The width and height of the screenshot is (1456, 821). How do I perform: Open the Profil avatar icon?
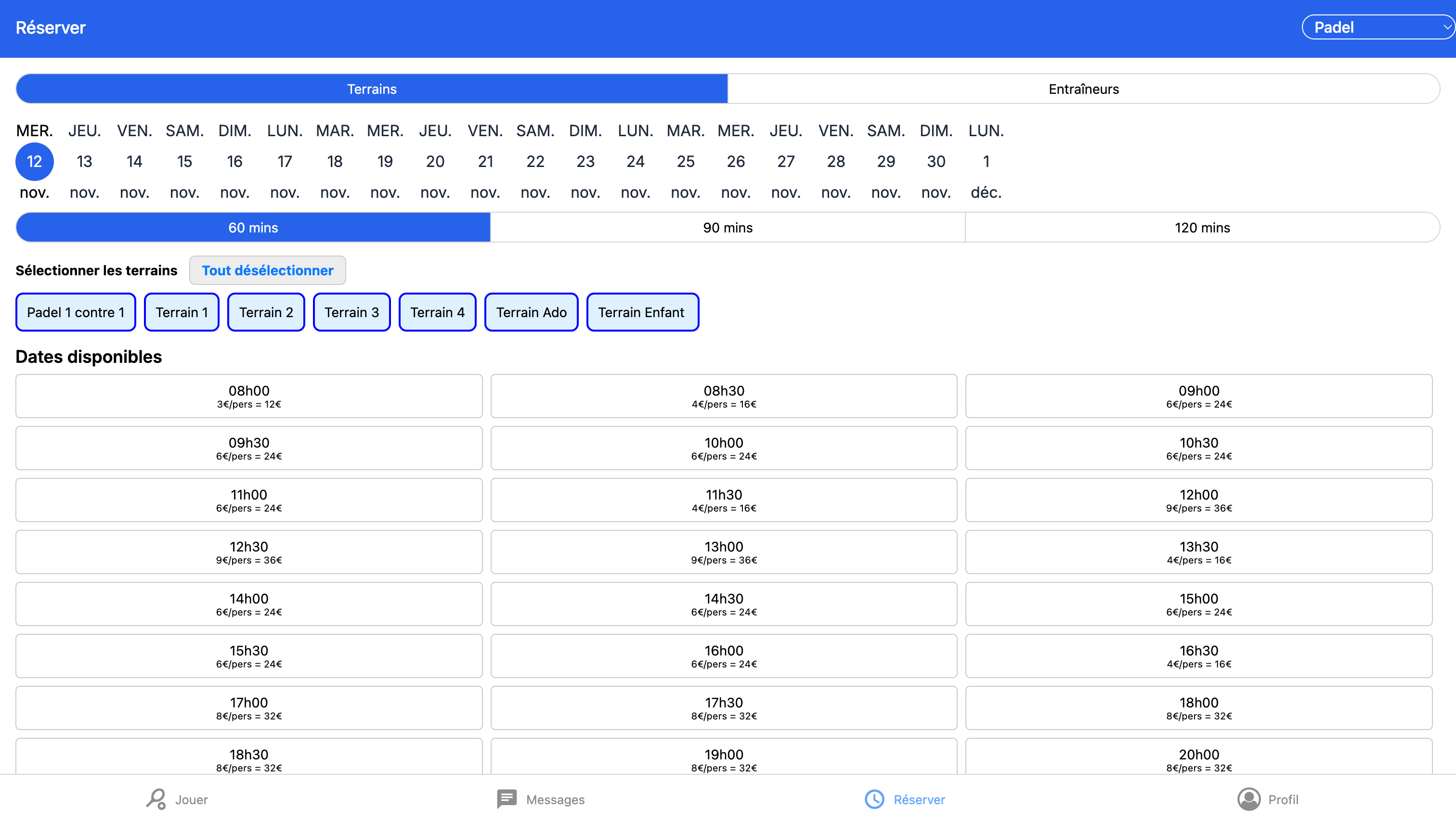[1248, 799]
